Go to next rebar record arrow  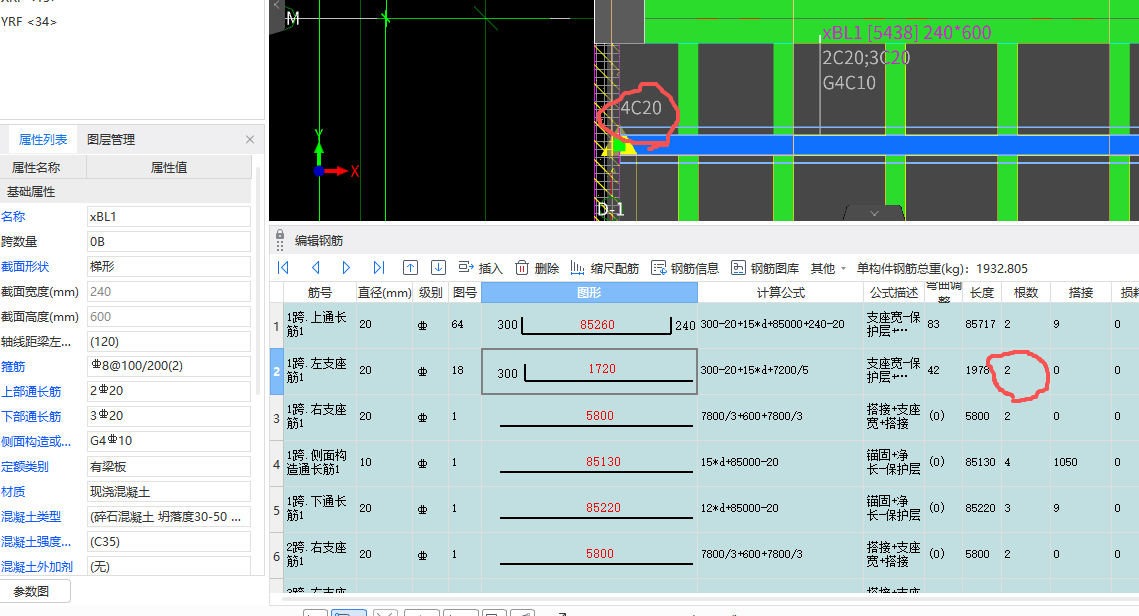pos(346,268)
